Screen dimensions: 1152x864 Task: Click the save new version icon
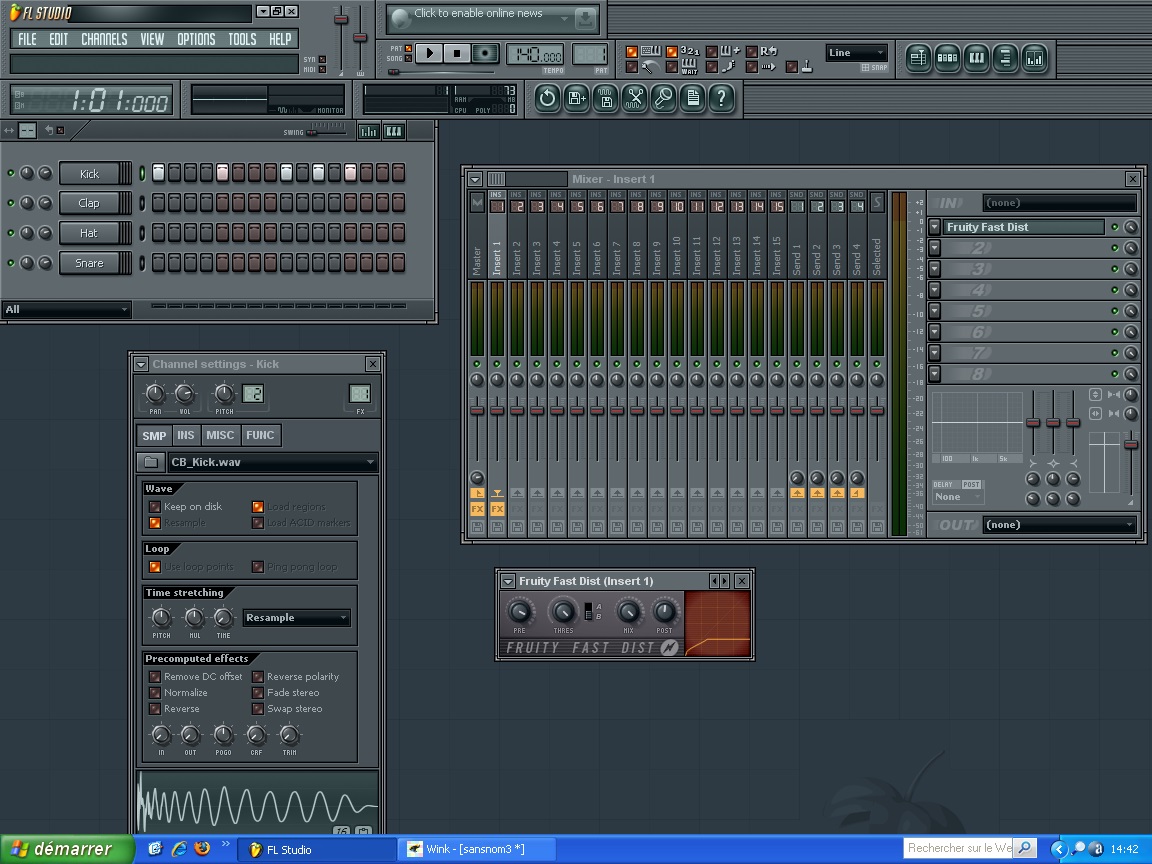[x=577, y=98]
